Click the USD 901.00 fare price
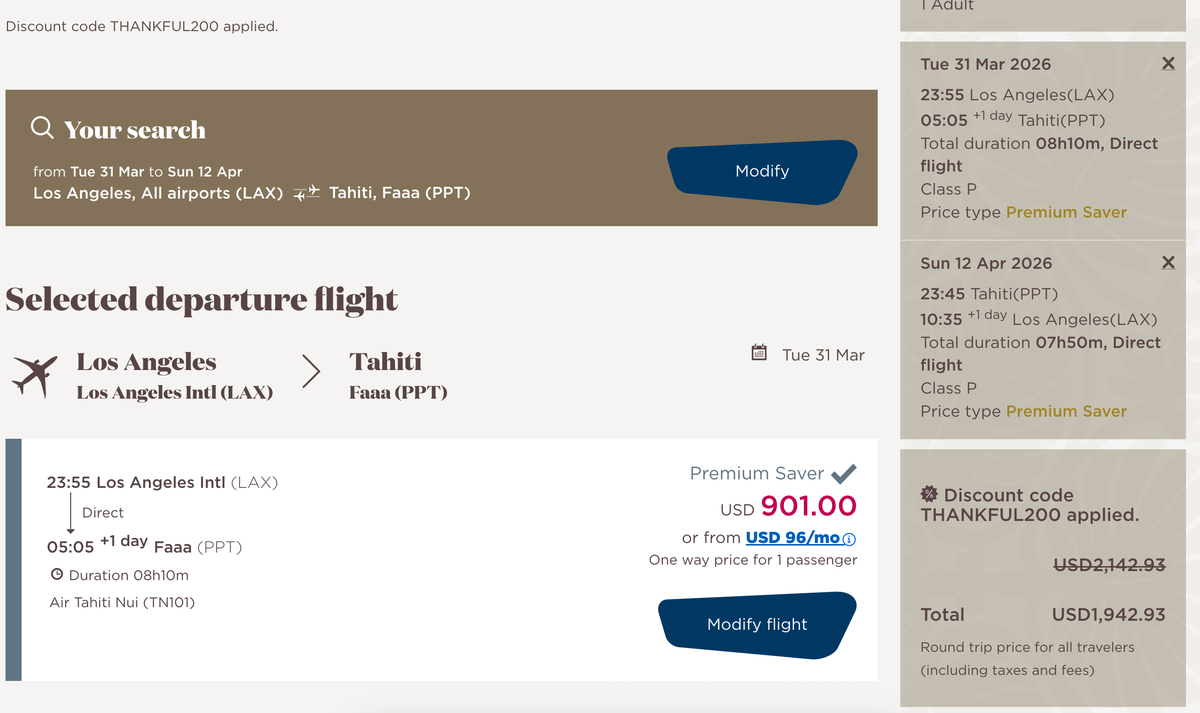Image resolution: width=1200 pixels, height=713 pixels. click(808, 506)
